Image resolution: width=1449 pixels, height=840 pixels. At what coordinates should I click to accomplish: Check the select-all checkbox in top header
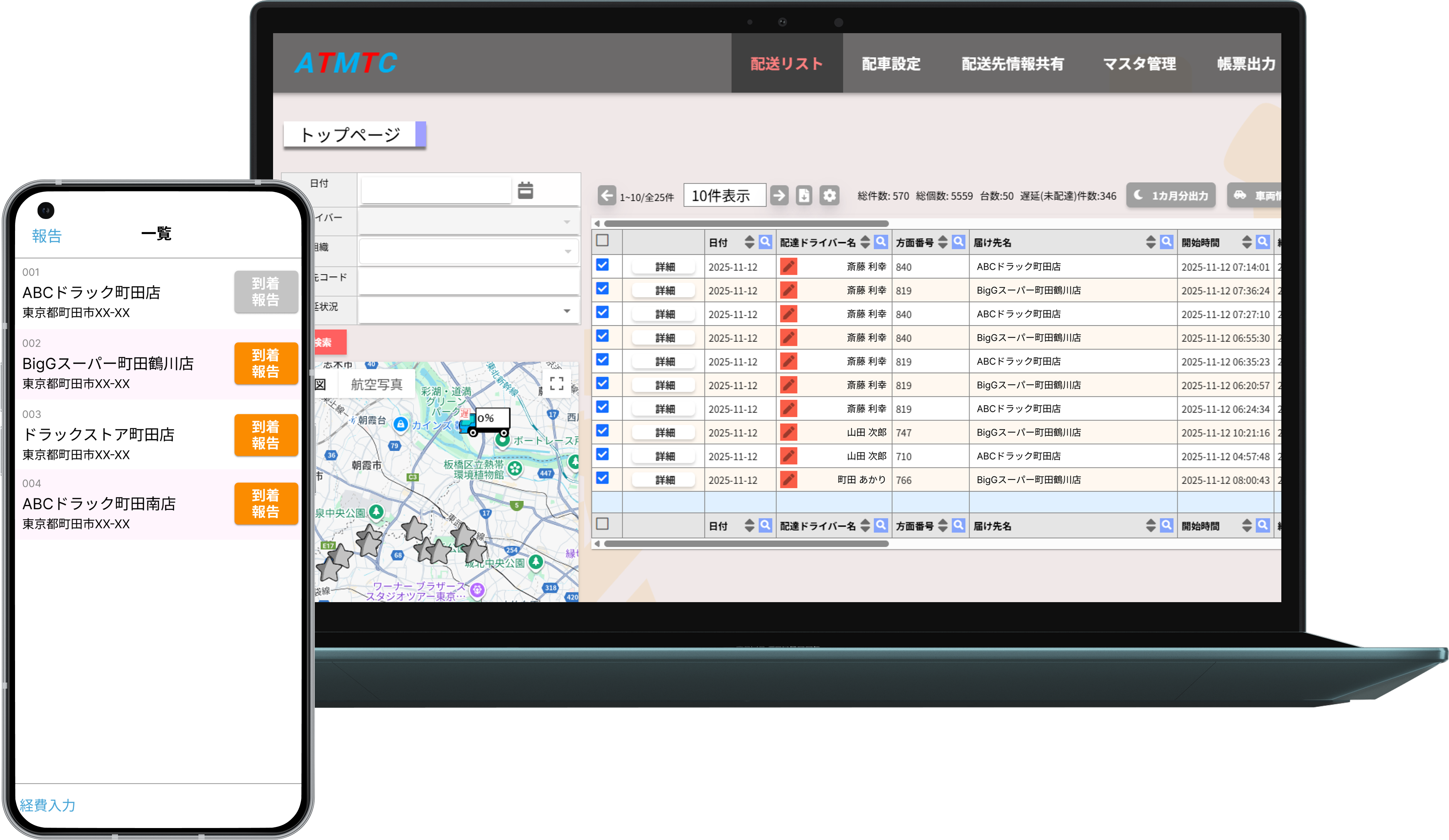point(602,241)
